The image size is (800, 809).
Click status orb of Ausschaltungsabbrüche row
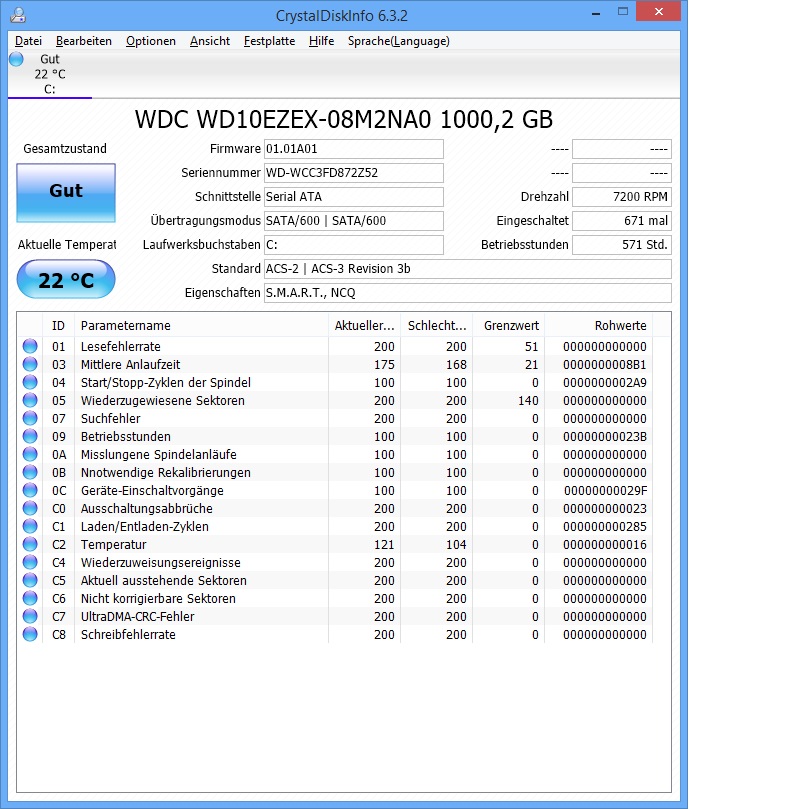30,508
